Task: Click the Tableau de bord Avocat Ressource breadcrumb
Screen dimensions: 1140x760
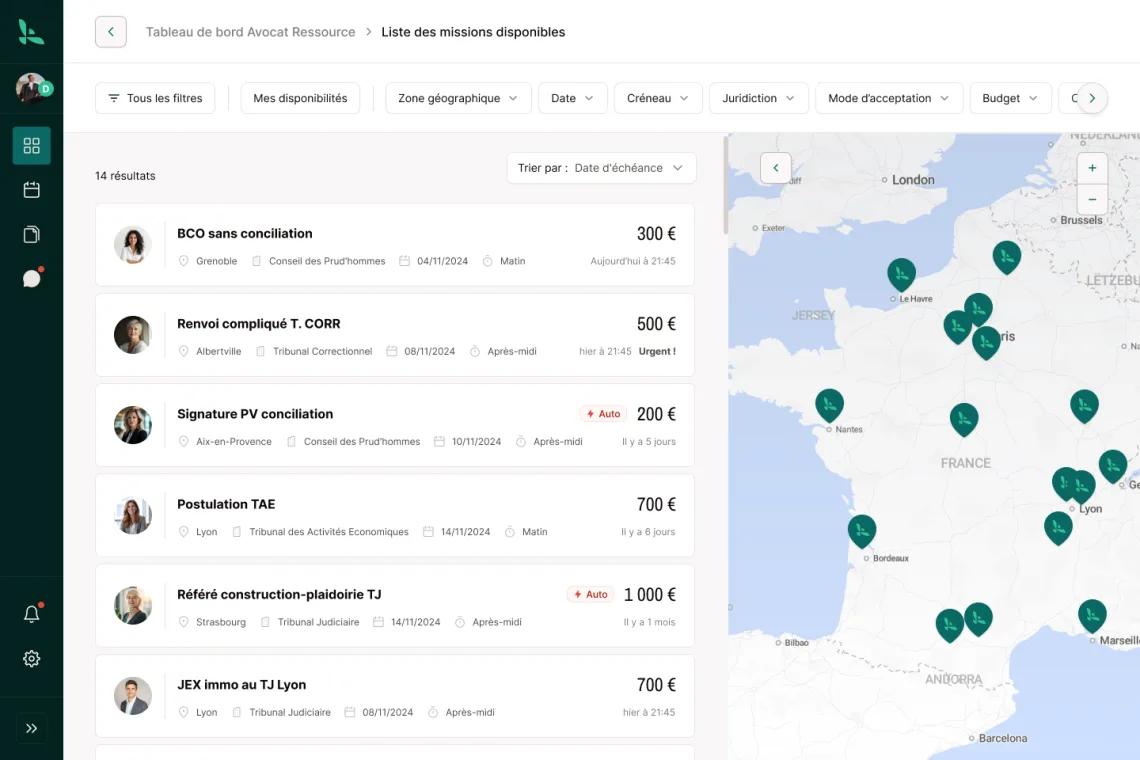Action: (x=251, y=32)
